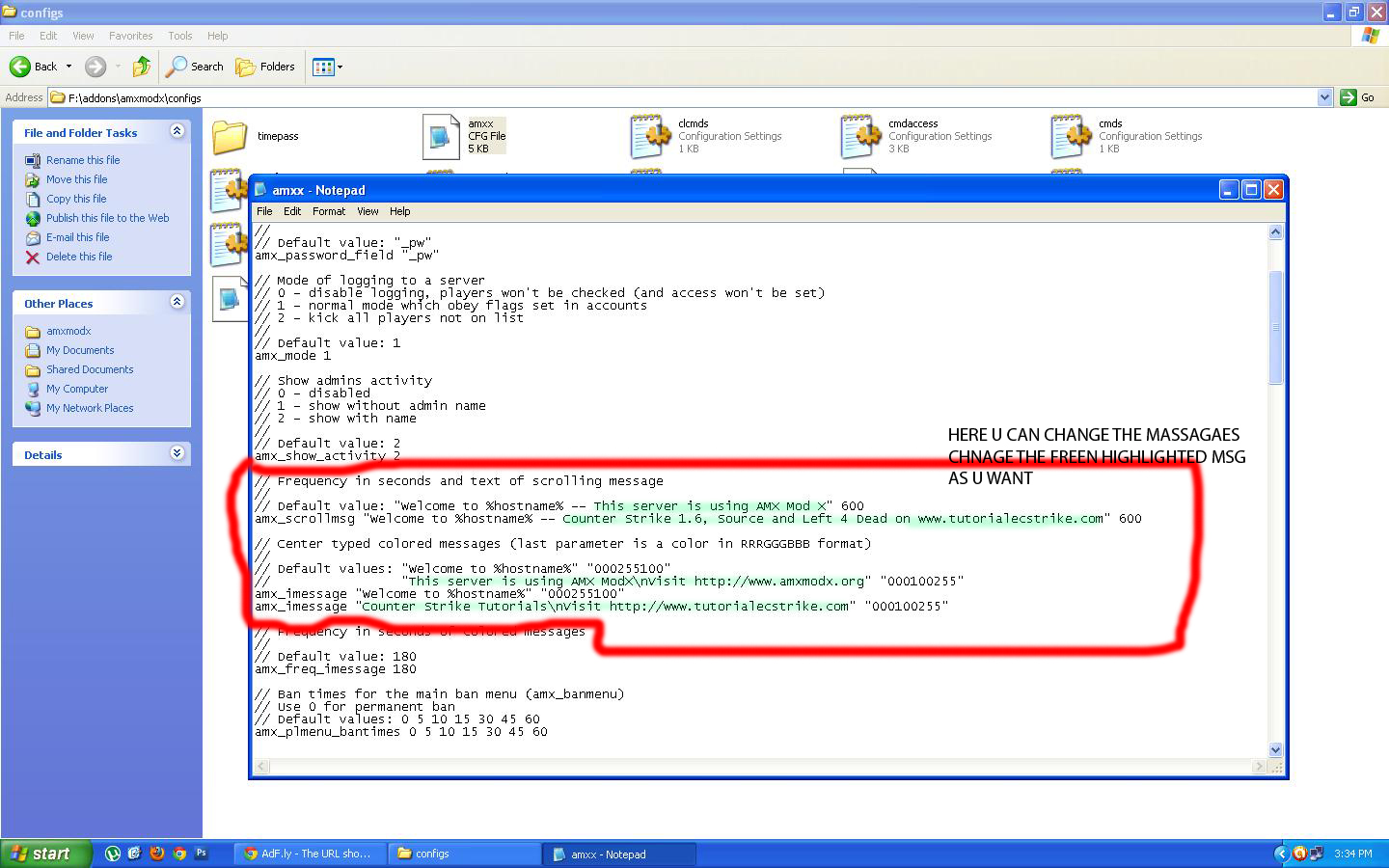Open Notepad Format menu
1389x868 pixels.
pyautogui.click(x=328, y=211)
